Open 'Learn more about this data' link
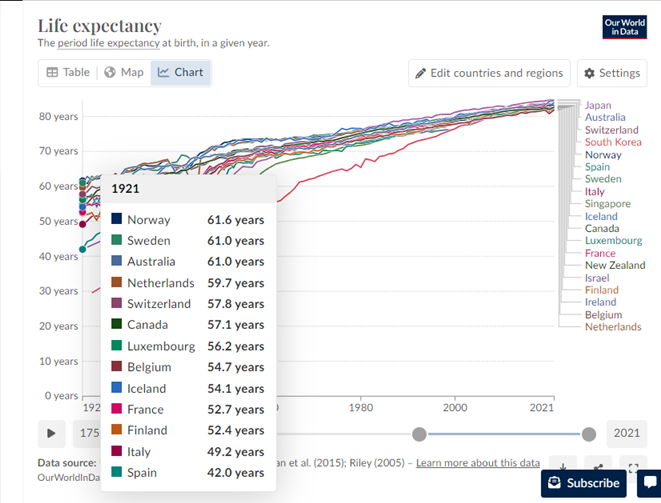661x503 pixels. click(x=478, y=463)
